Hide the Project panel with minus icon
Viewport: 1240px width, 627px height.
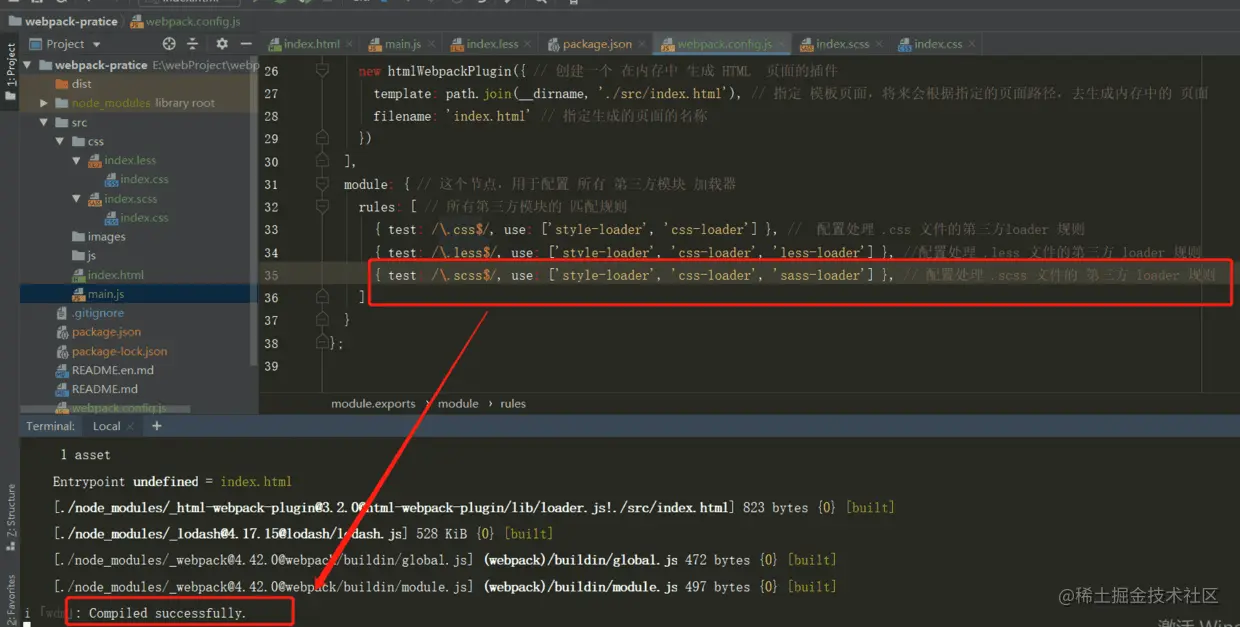(246, 44)
